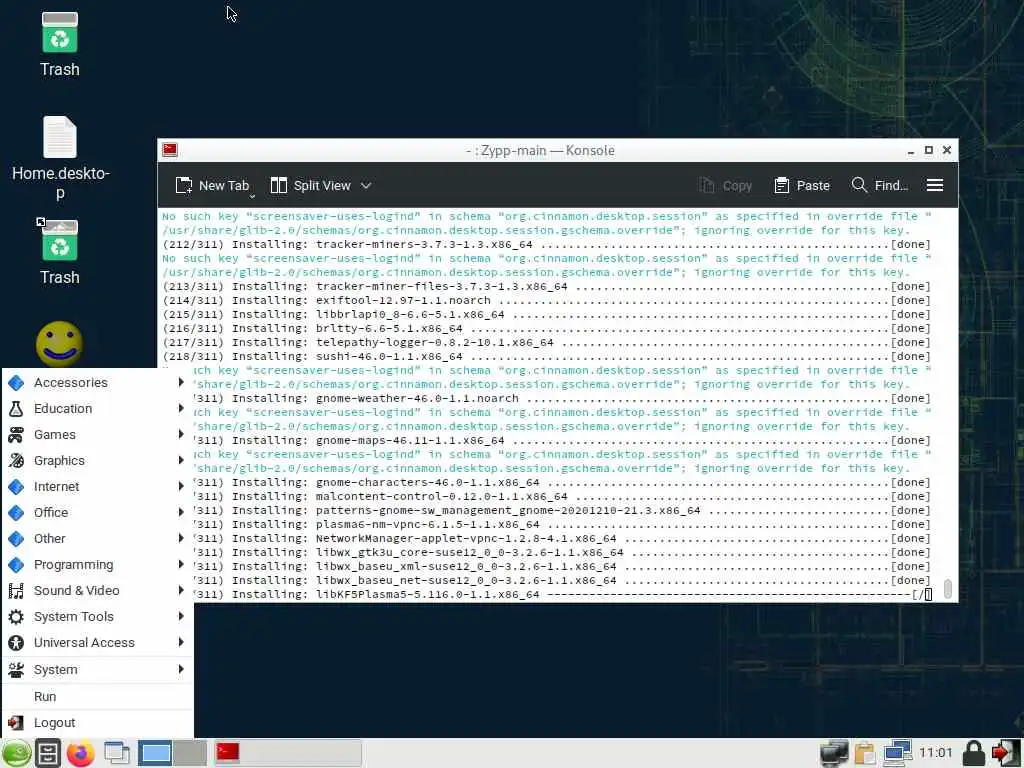Click the Copy toolbar button

click(726, 185)
